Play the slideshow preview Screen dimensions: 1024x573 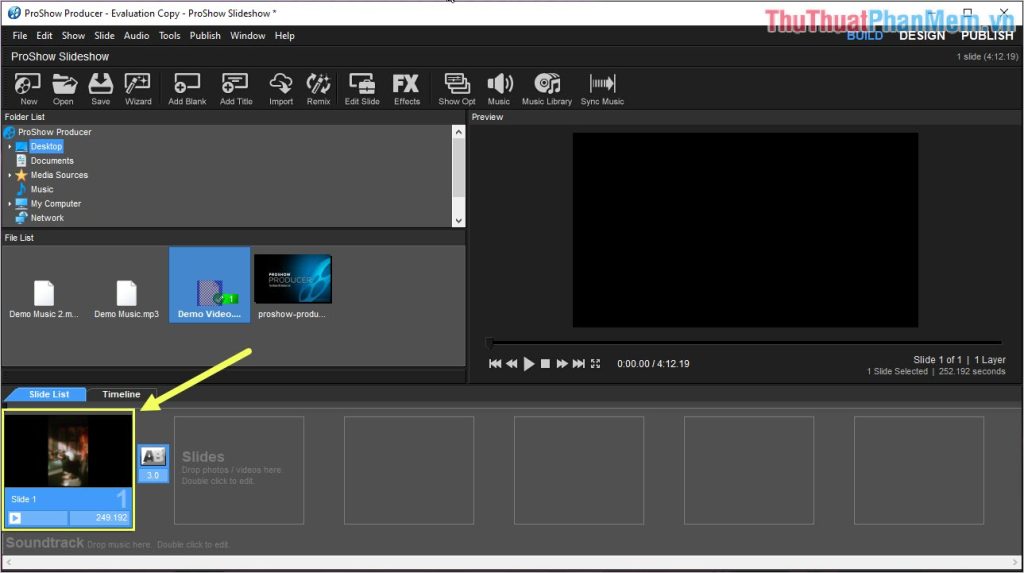click(529, 364)
